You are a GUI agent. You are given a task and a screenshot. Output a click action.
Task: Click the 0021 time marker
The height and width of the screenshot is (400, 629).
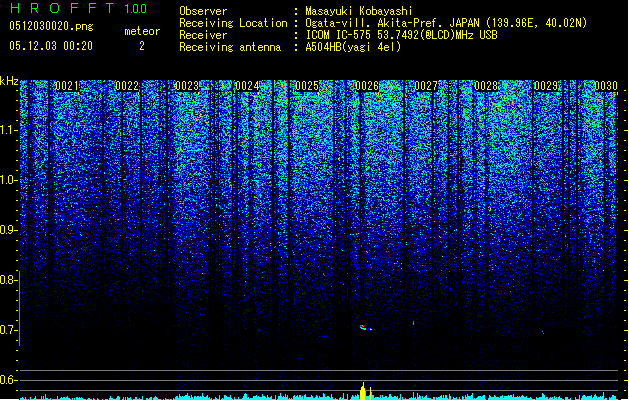coord(67,86)
